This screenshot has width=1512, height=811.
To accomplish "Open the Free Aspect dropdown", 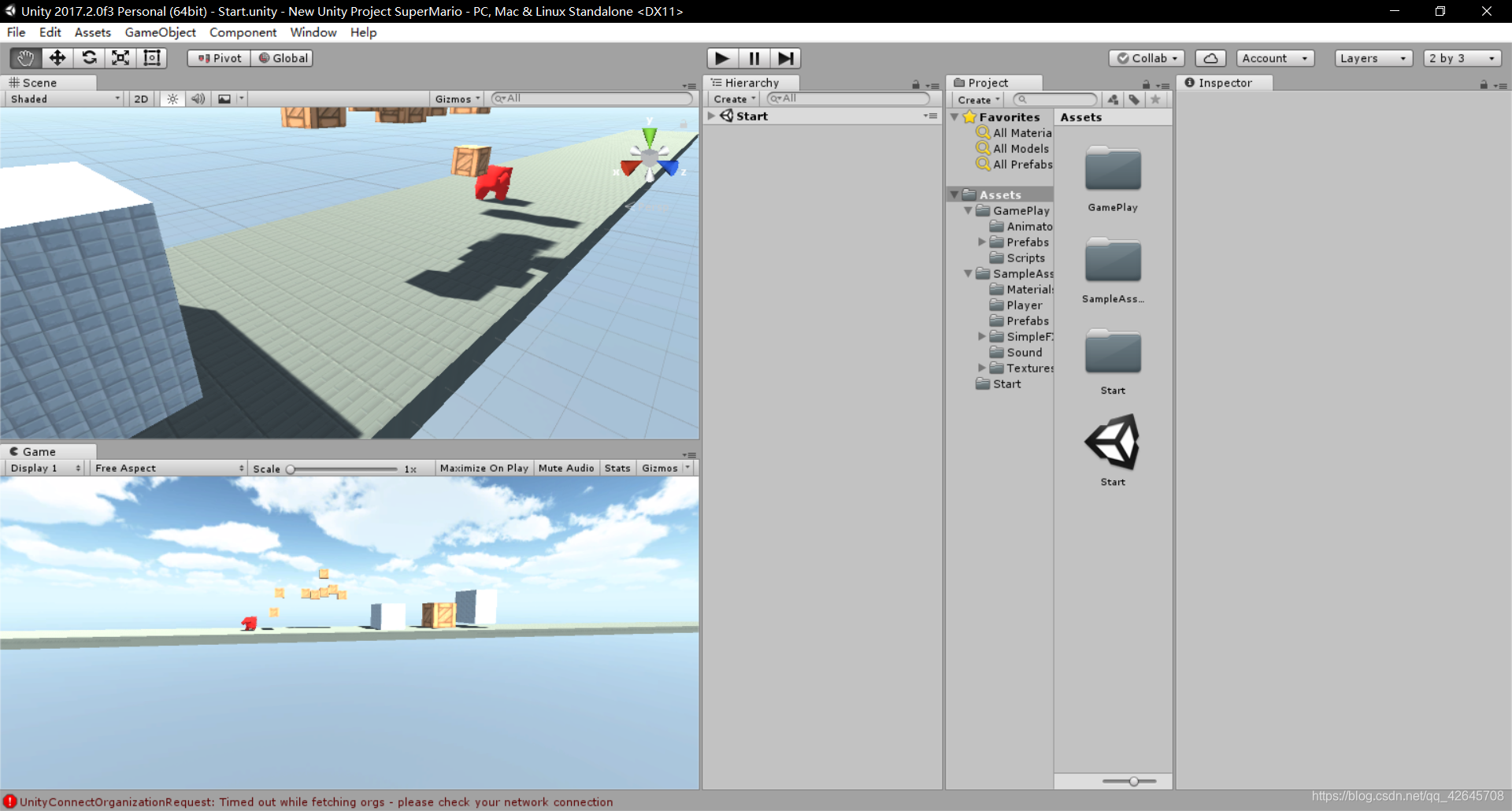I will (169, 468).
